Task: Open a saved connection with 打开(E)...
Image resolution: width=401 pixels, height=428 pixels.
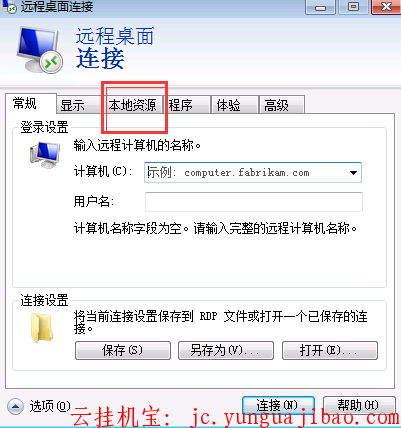Action: pyautogui.click(x=330, y=350)
